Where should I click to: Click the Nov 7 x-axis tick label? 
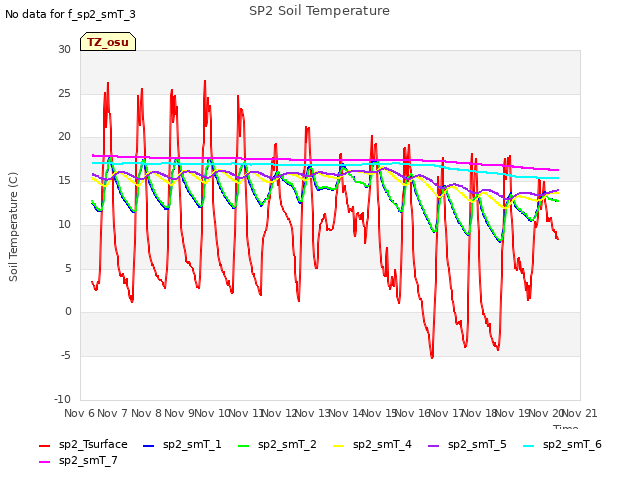[113, 413]
